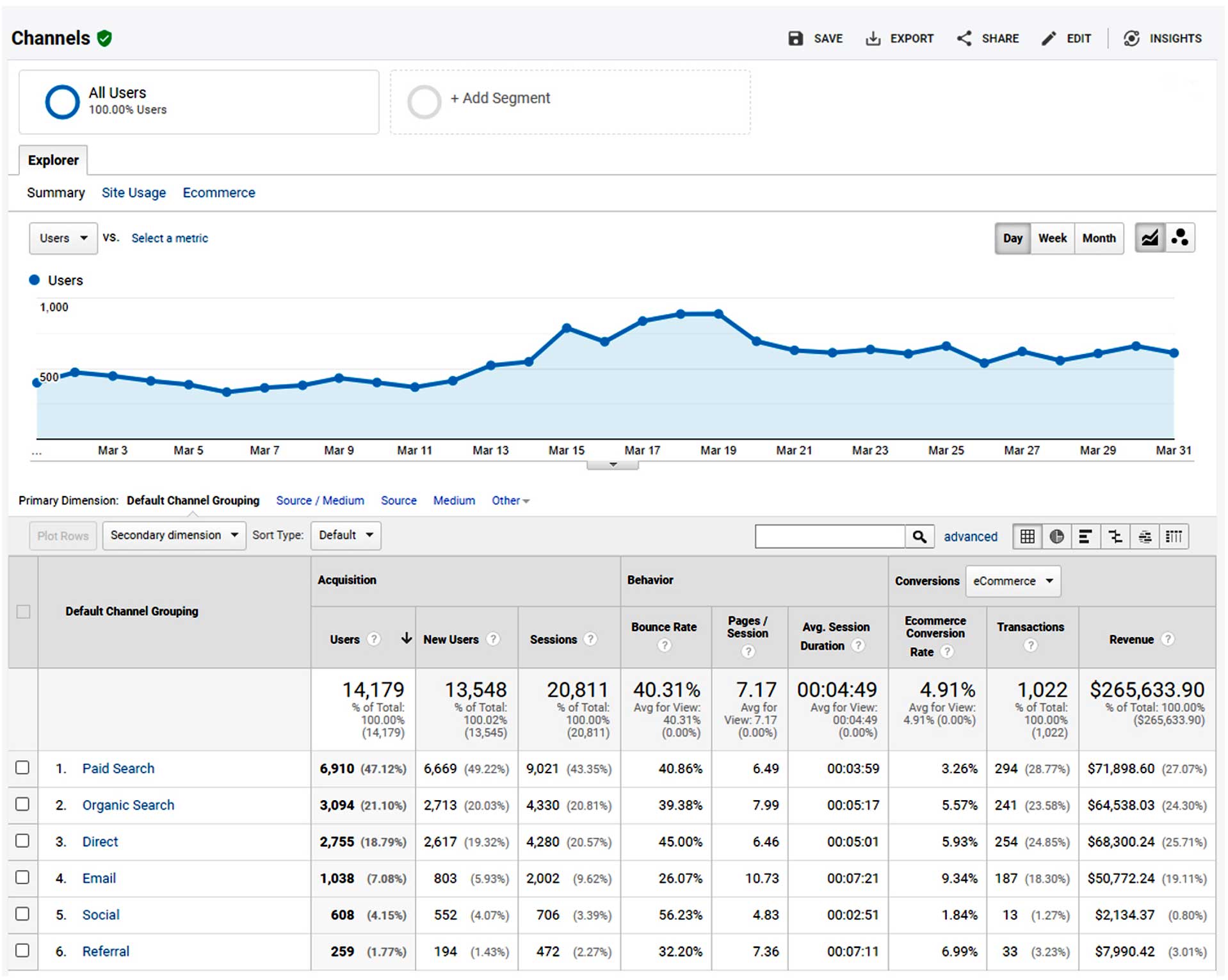
Task: Click the table search magnifier icon
Action: [920, 536]
